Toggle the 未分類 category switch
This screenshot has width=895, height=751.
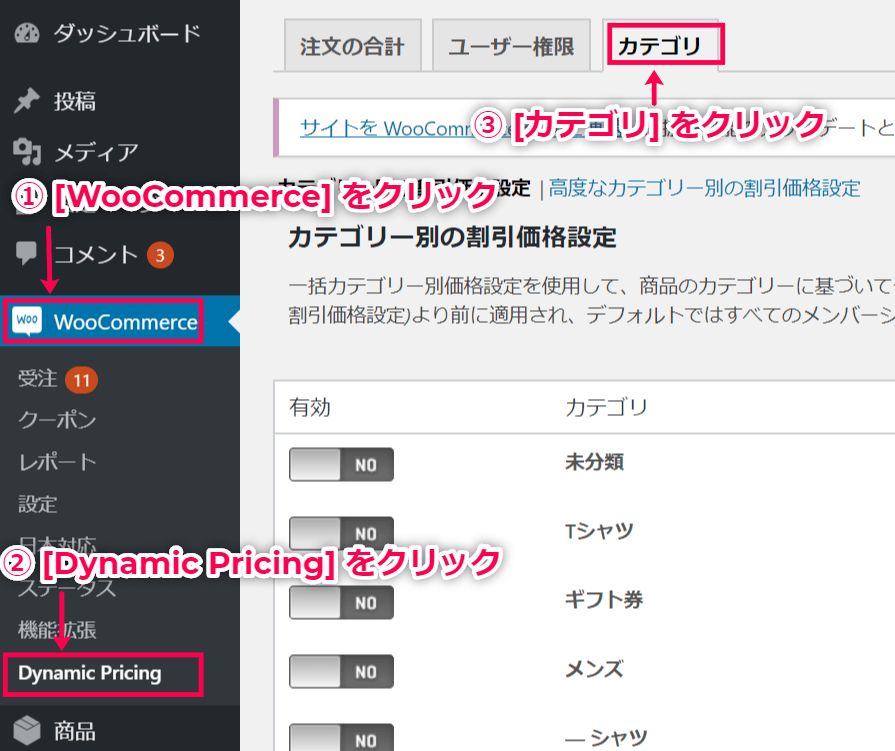[341, 465]
